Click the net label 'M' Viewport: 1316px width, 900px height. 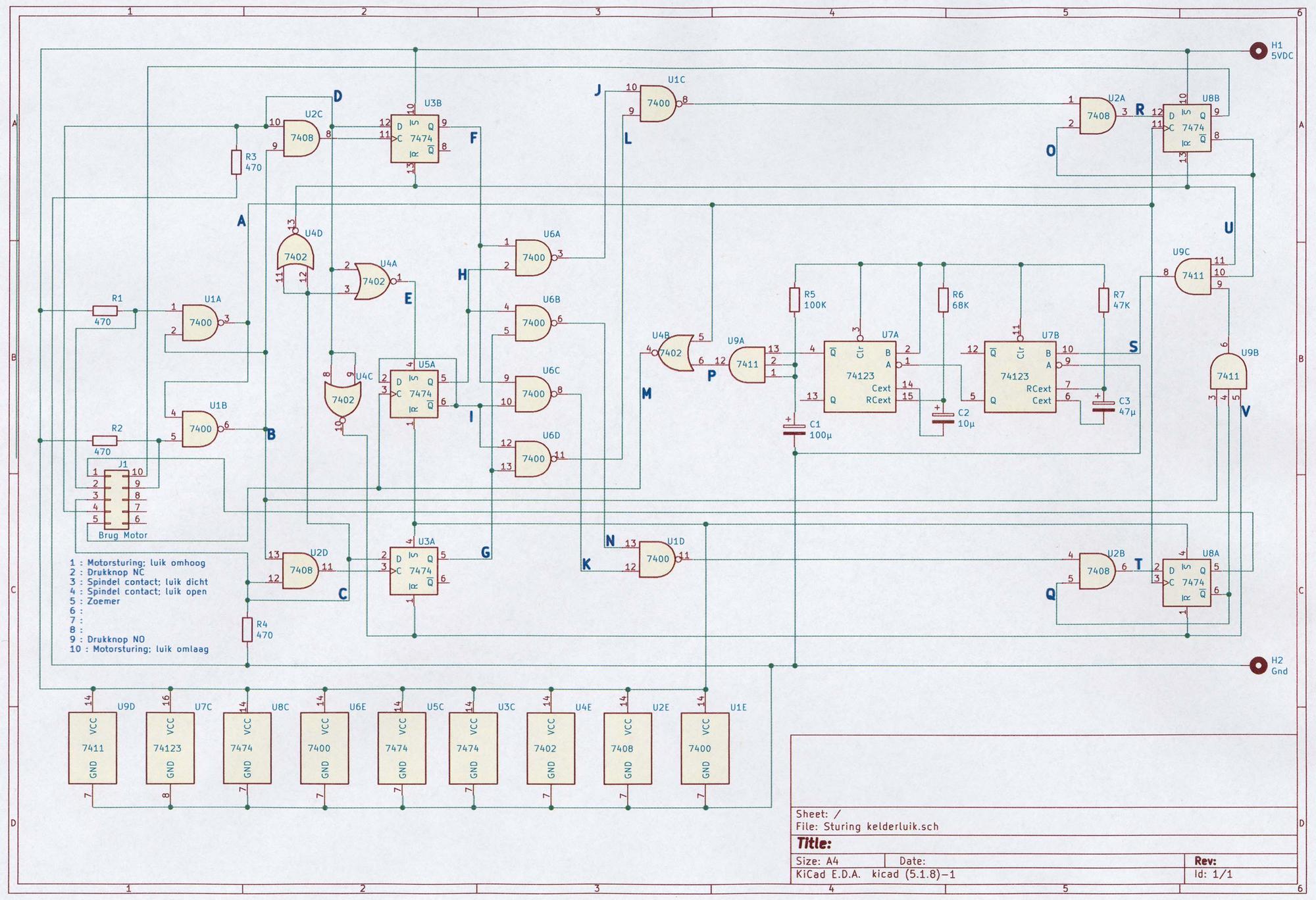pos(646,394)
